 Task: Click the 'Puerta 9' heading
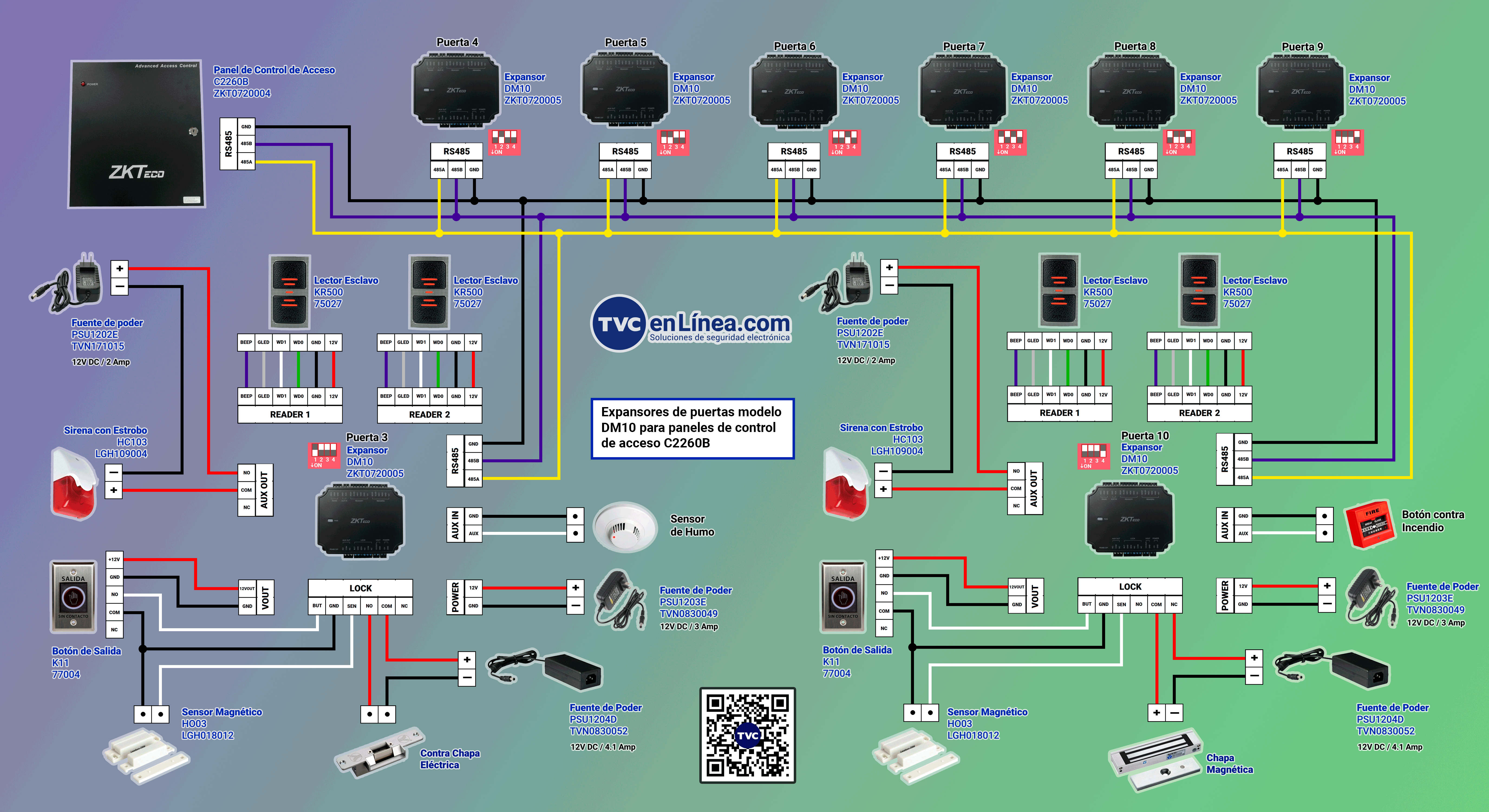tap(1302, 47)
